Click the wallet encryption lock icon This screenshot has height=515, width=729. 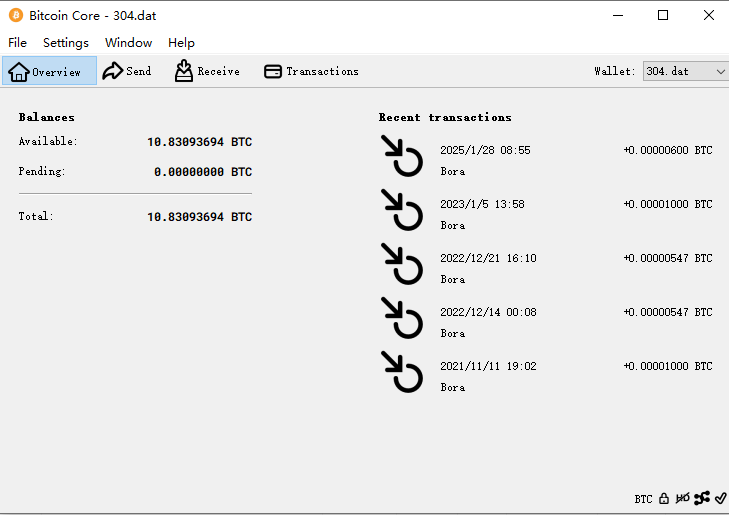point(664,498)
